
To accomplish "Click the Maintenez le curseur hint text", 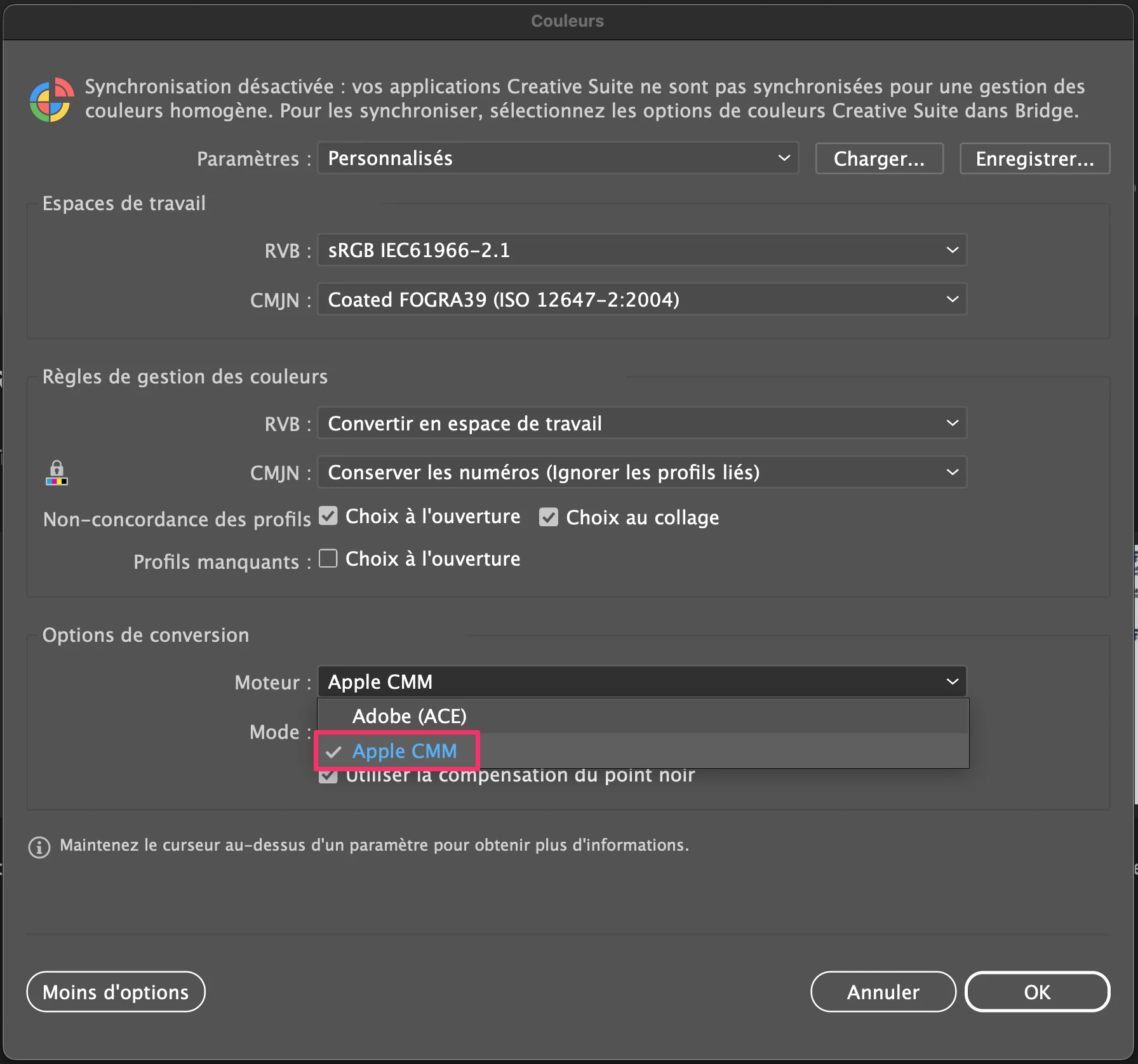I will coord(374,845).
